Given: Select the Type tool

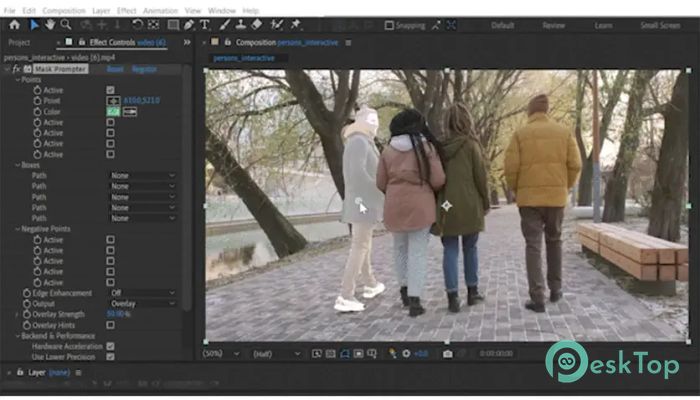Looking at the screenshot, I should tap(204, 25).
